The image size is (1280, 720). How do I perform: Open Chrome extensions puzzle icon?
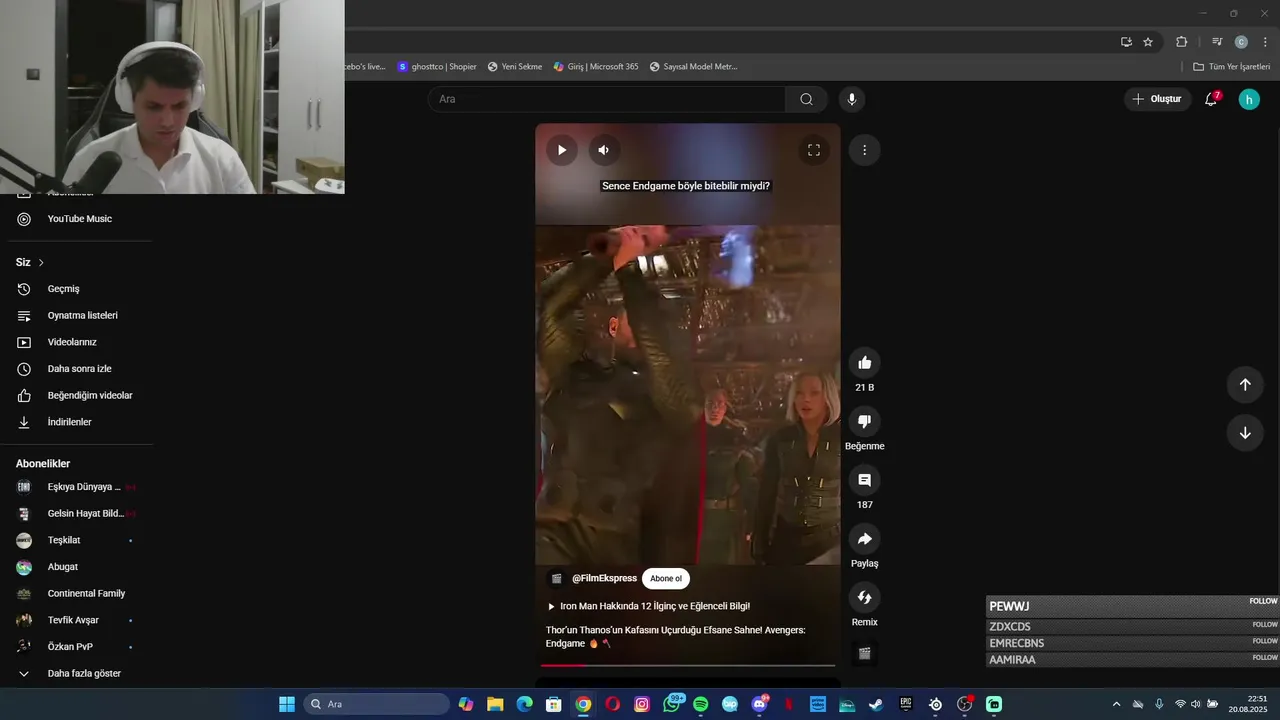click(1181, 42)
